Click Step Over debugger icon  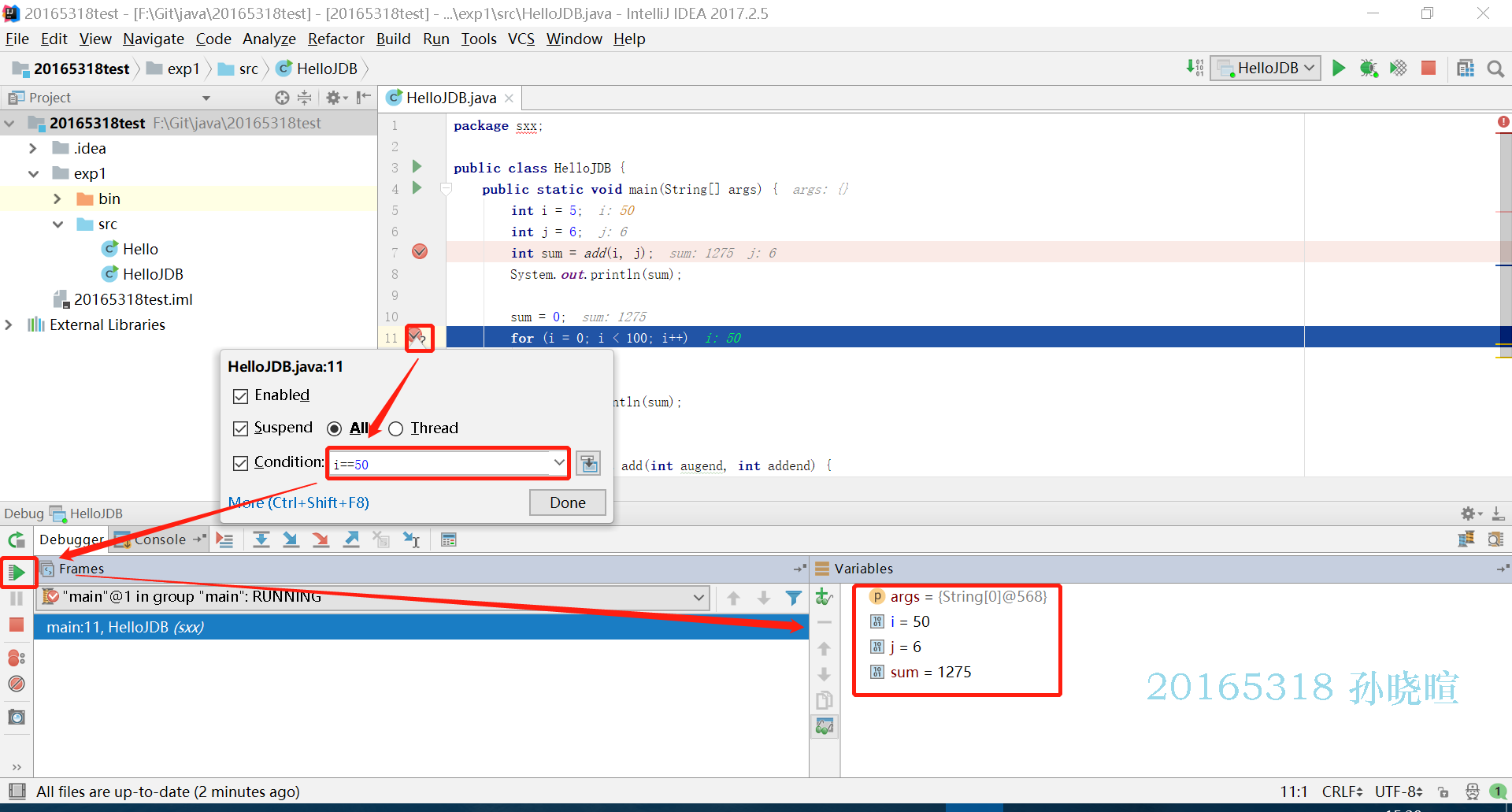(261, 540)
